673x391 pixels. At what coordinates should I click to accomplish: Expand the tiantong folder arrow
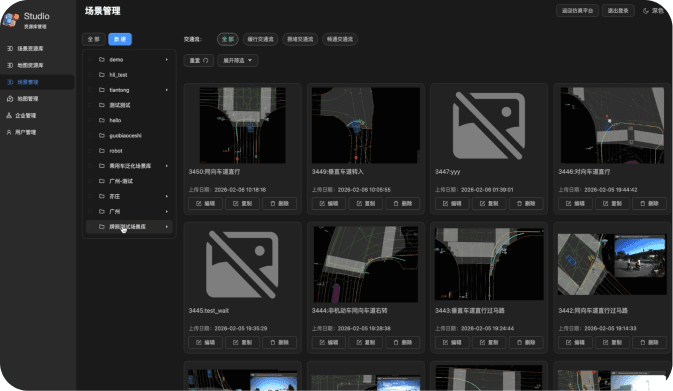click(167, 90)
